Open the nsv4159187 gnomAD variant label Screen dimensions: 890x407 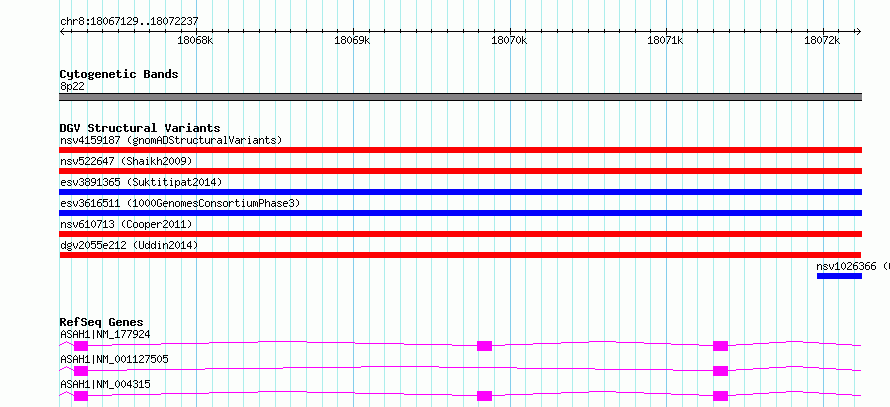click(171, 140)
